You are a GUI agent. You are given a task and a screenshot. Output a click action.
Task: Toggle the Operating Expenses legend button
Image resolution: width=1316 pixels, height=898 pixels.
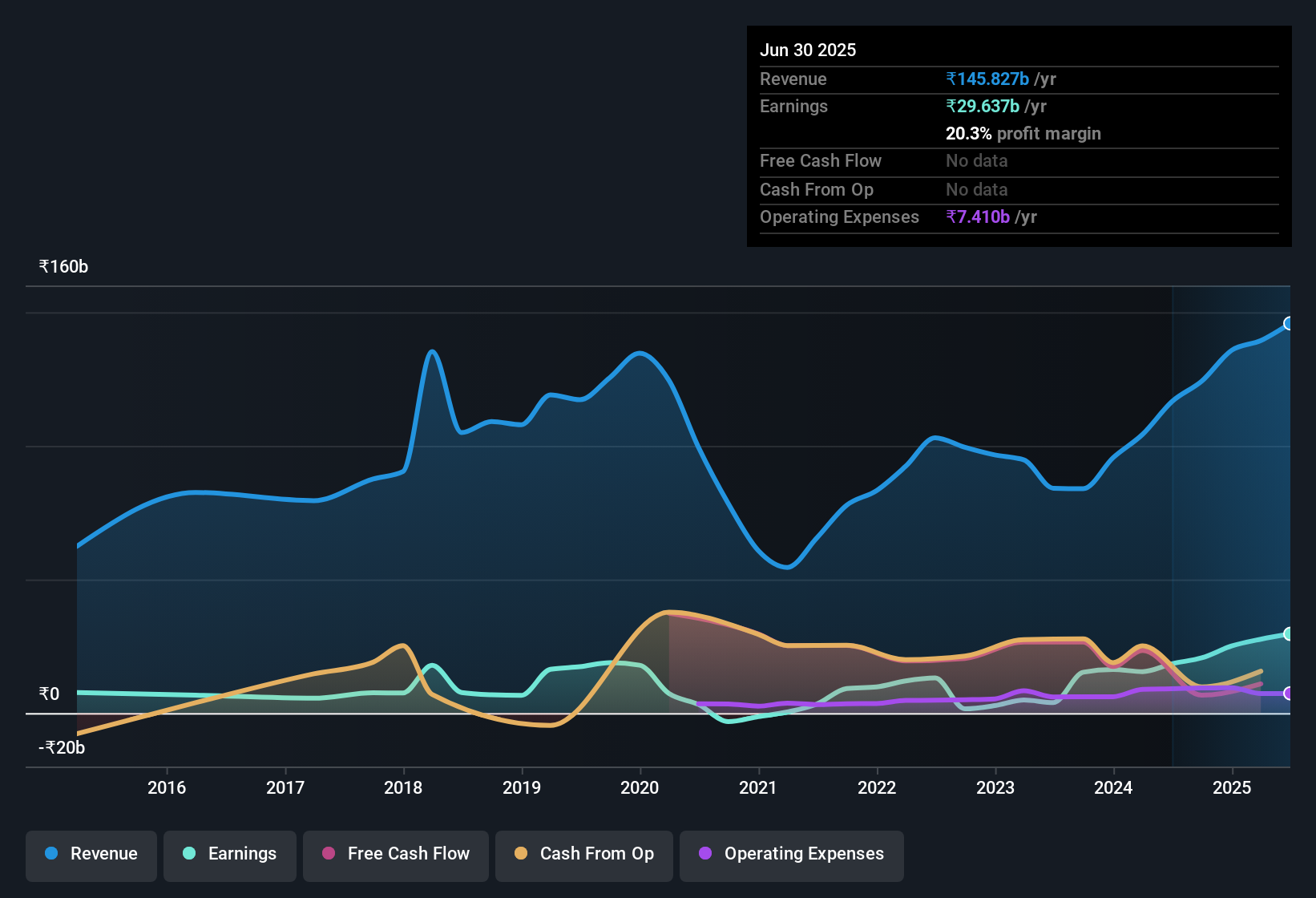pos(792,856)
